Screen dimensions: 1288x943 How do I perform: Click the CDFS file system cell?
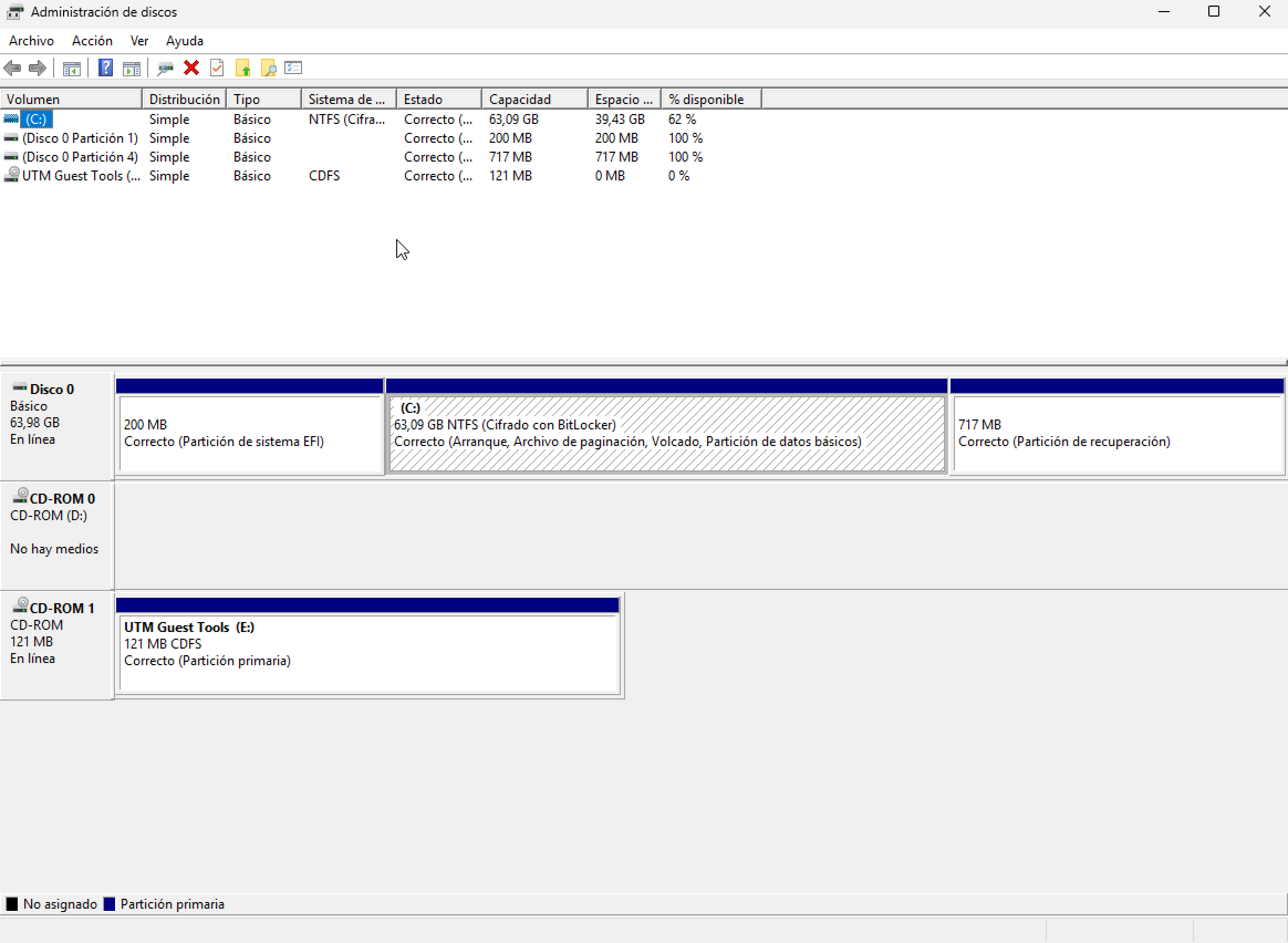tap(324, 176)
